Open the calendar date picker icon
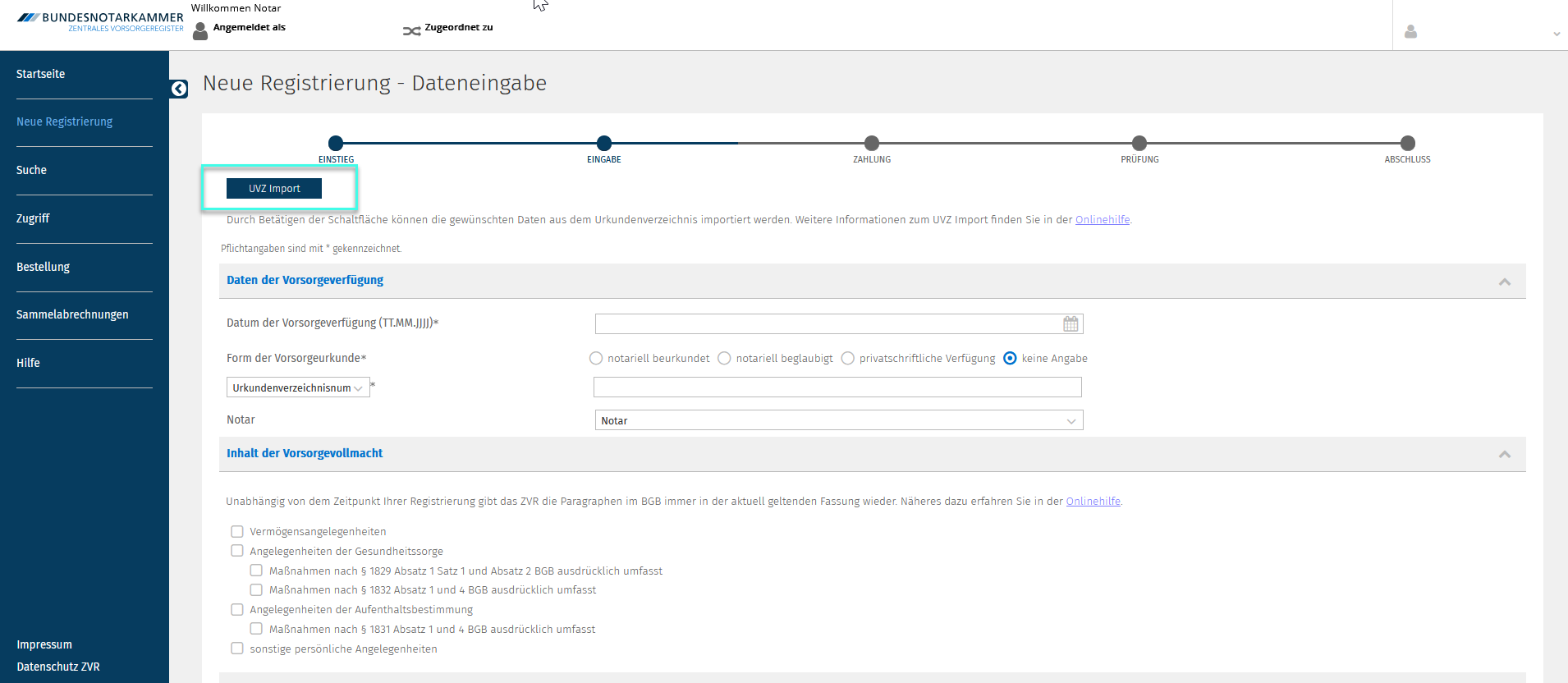This screenshot has height=683, width=1568. click(1071, 324)
